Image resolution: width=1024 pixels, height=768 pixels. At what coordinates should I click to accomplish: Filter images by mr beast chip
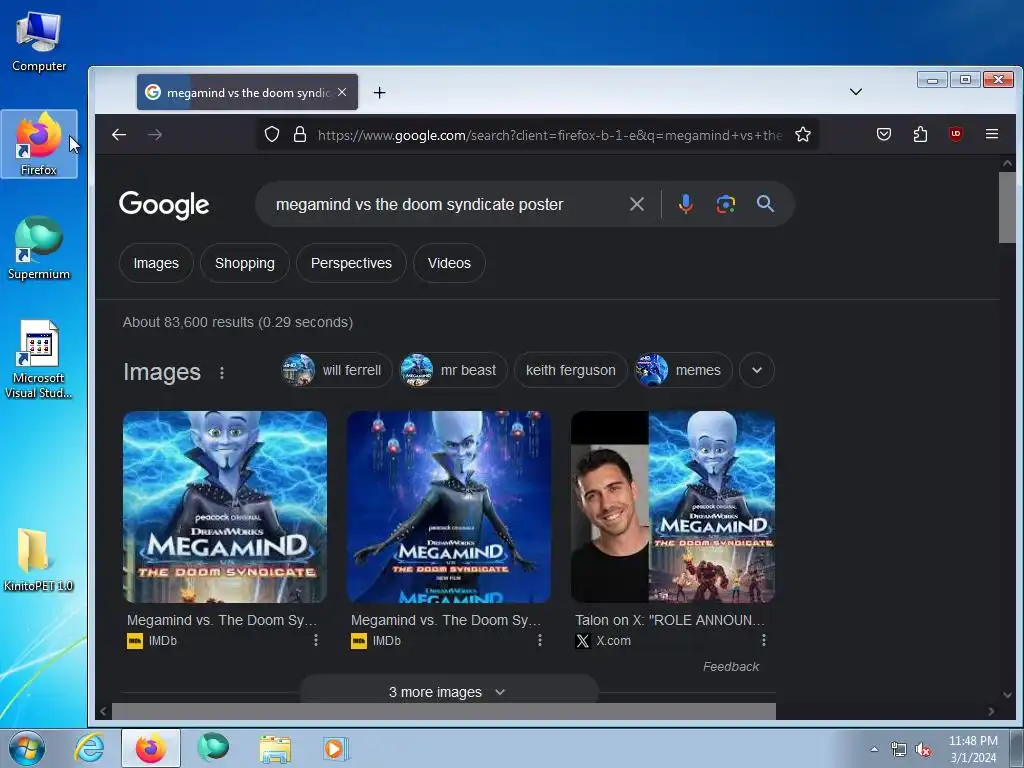(x=453, y=370)
